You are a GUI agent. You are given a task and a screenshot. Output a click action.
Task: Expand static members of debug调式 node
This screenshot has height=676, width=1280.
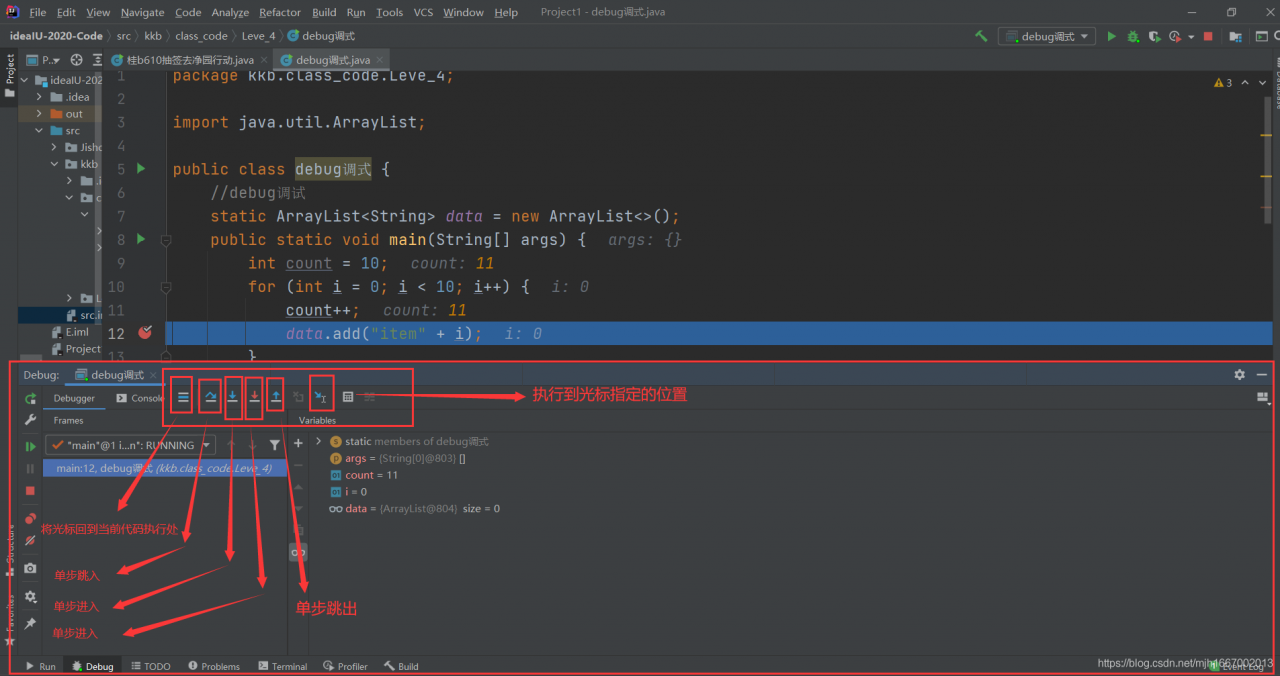(x=319, y=441)
